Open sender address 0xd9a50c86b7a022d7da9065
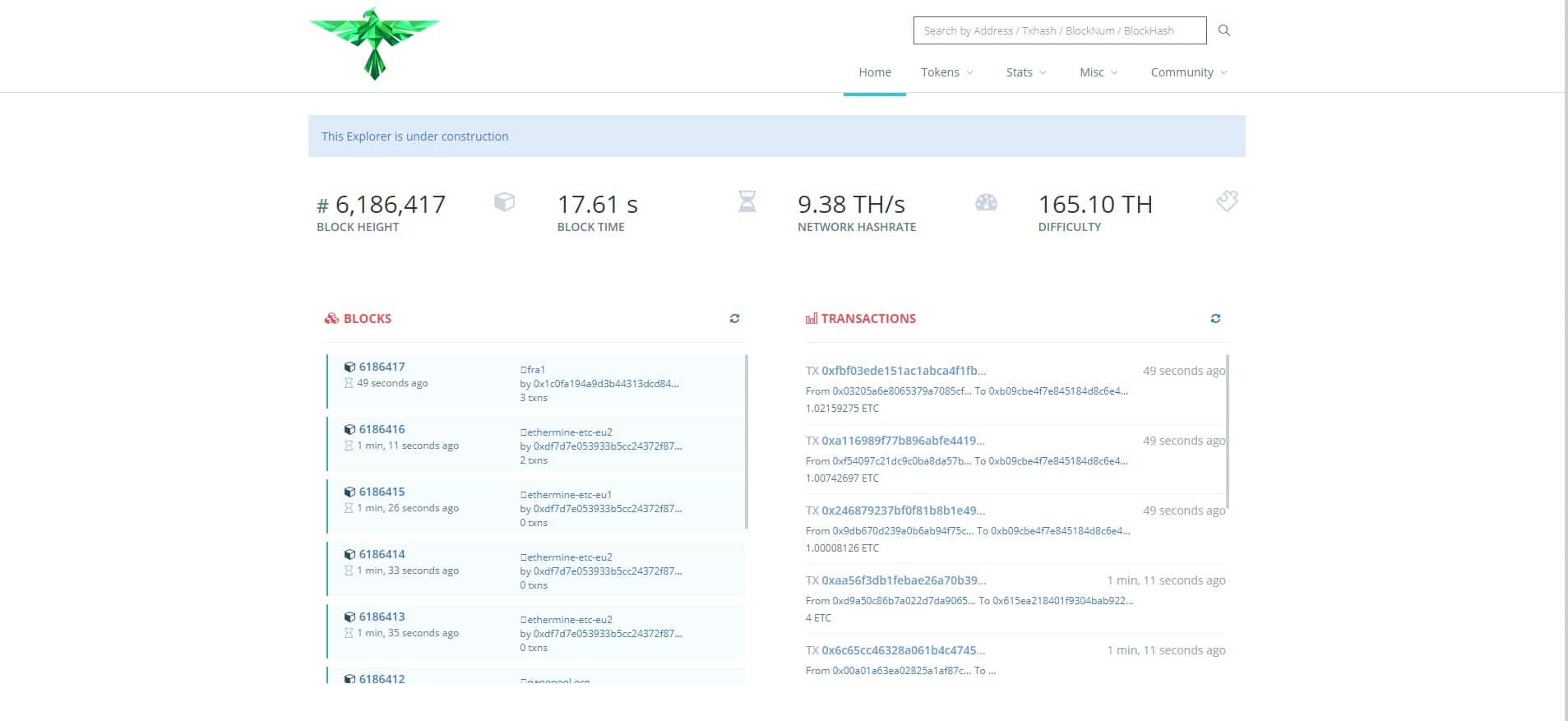Screen dimensions: 1568x721 pos(904,601)
